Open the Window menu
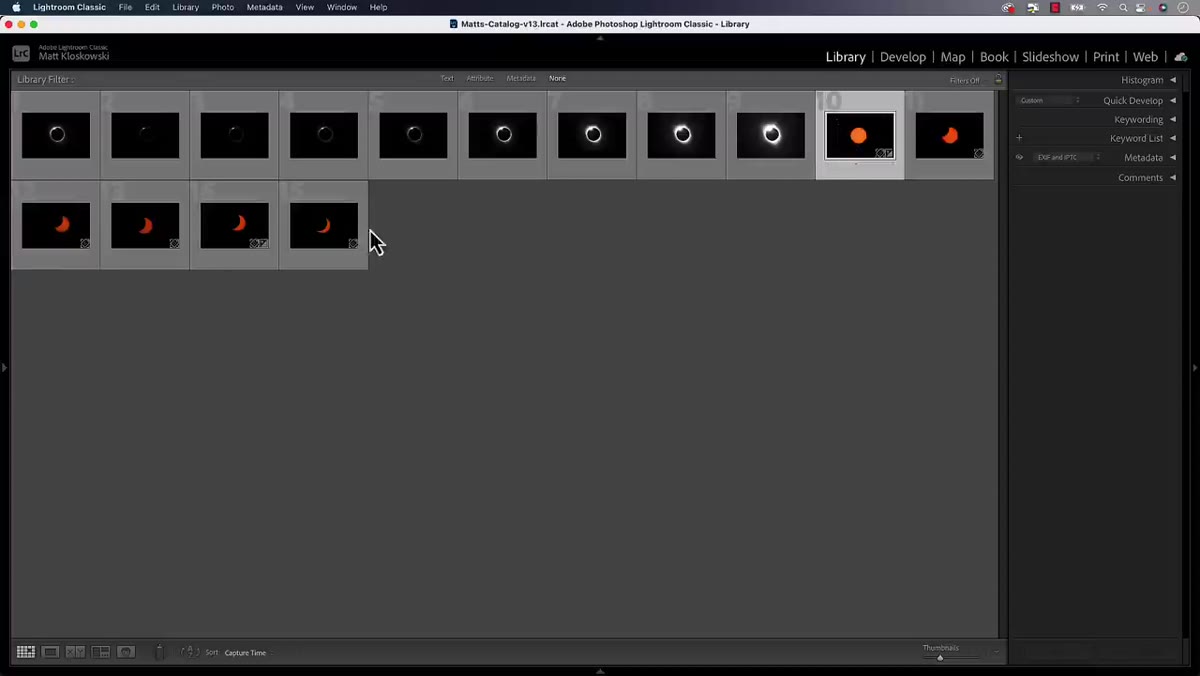This screenshot has height=676, width=1200. point(342,7)
